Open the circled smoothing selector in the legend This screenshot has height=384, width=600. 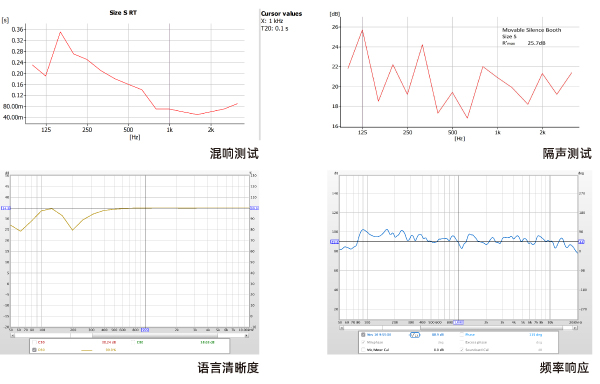pyautogui.click(x=415, y=335)
